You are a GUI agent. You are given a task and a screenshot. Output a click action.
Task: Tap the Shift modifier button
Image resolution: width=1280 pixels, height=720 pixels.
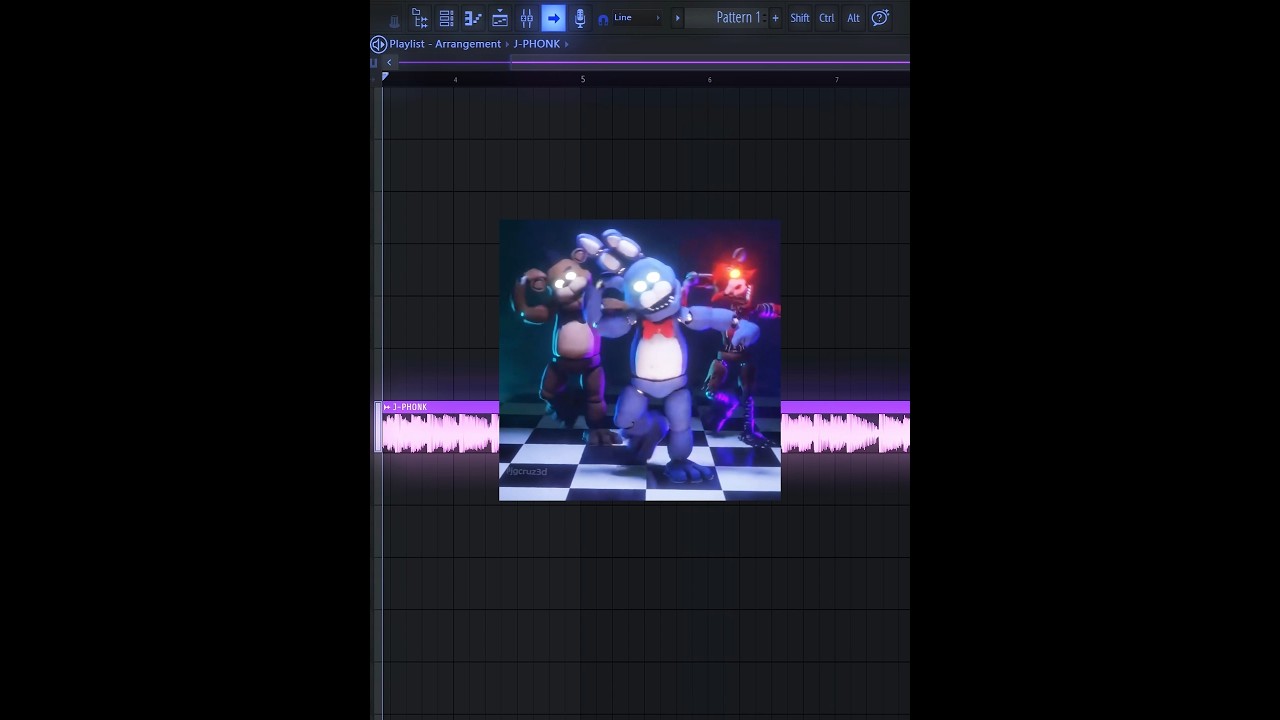[x=800, y=18]
